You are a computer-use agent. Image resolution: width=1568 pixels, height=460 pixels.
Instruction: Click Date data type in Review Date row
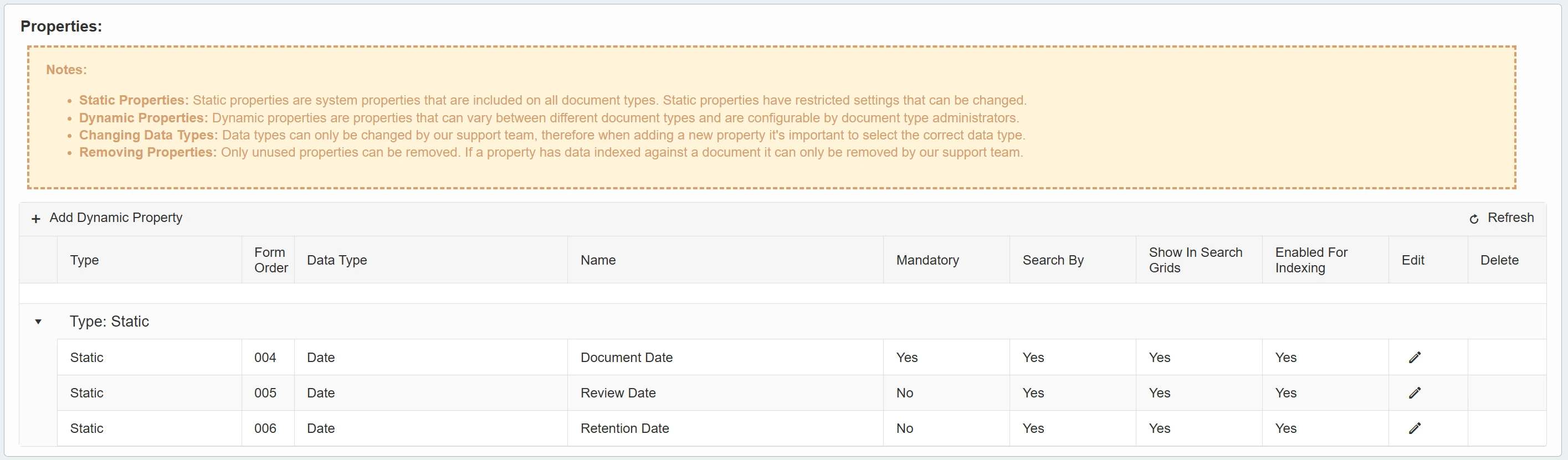431,392
